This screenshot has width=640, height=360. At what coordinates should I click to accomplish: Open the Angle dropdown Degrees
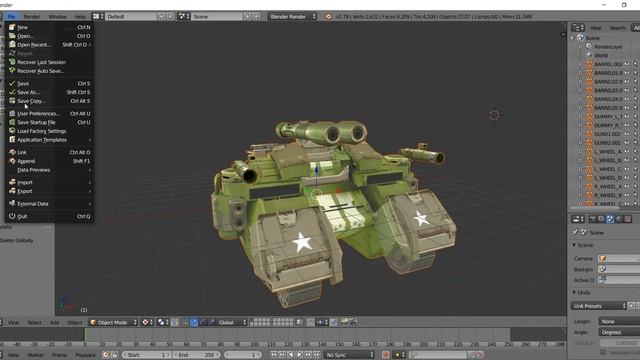click(619, 332)
